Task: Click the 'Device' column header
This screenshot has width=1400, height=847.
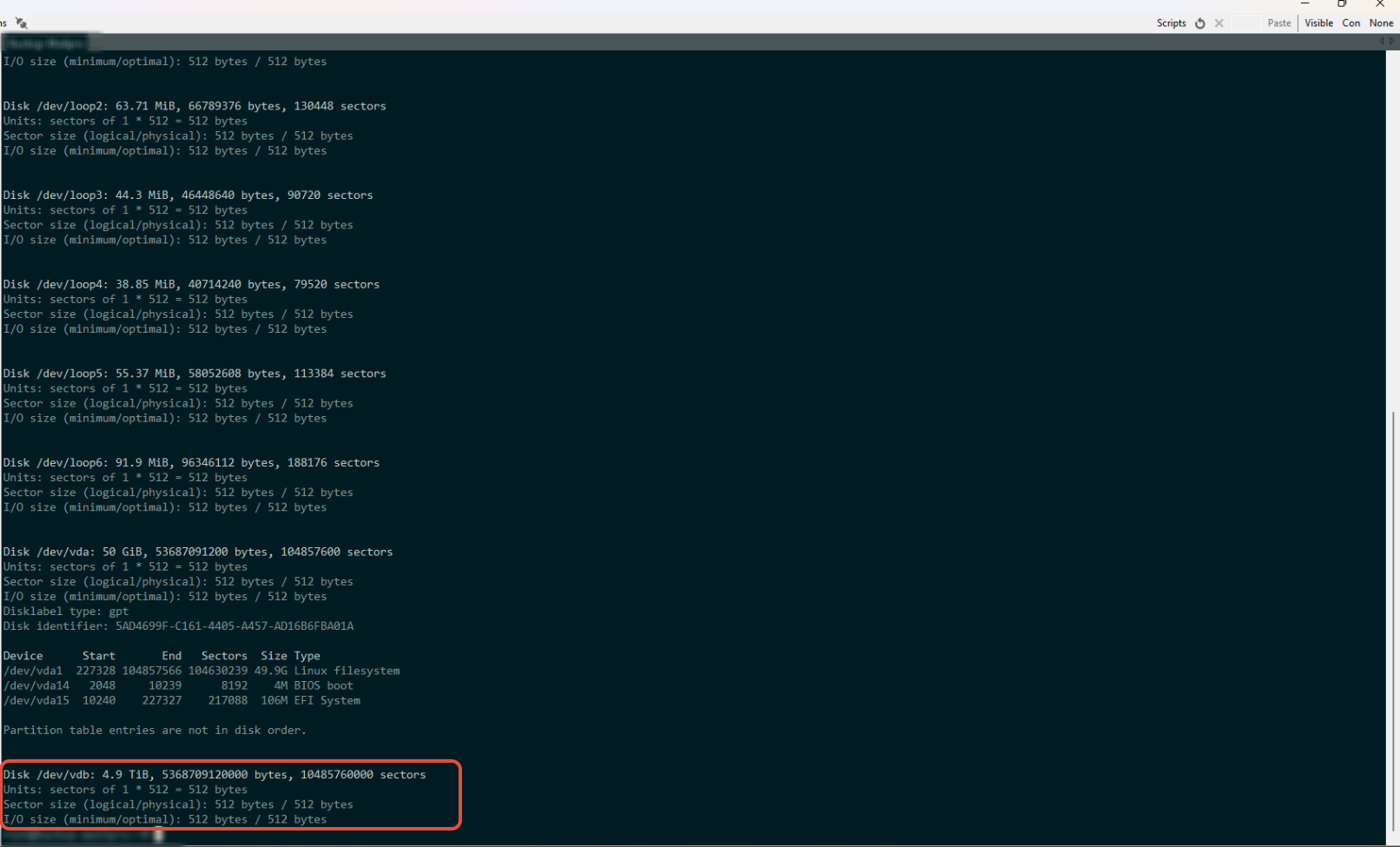Action: [23, 656]
